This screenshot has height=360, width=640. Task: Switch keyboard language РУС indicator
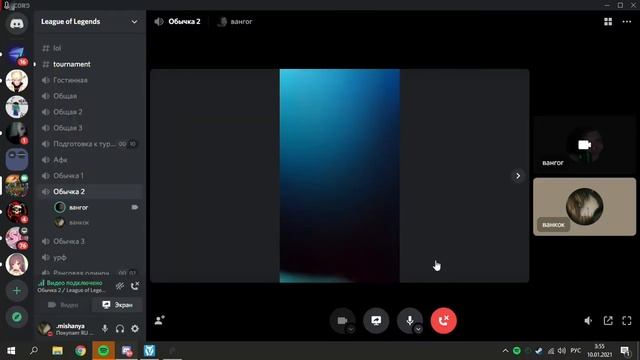click(576, 351)
